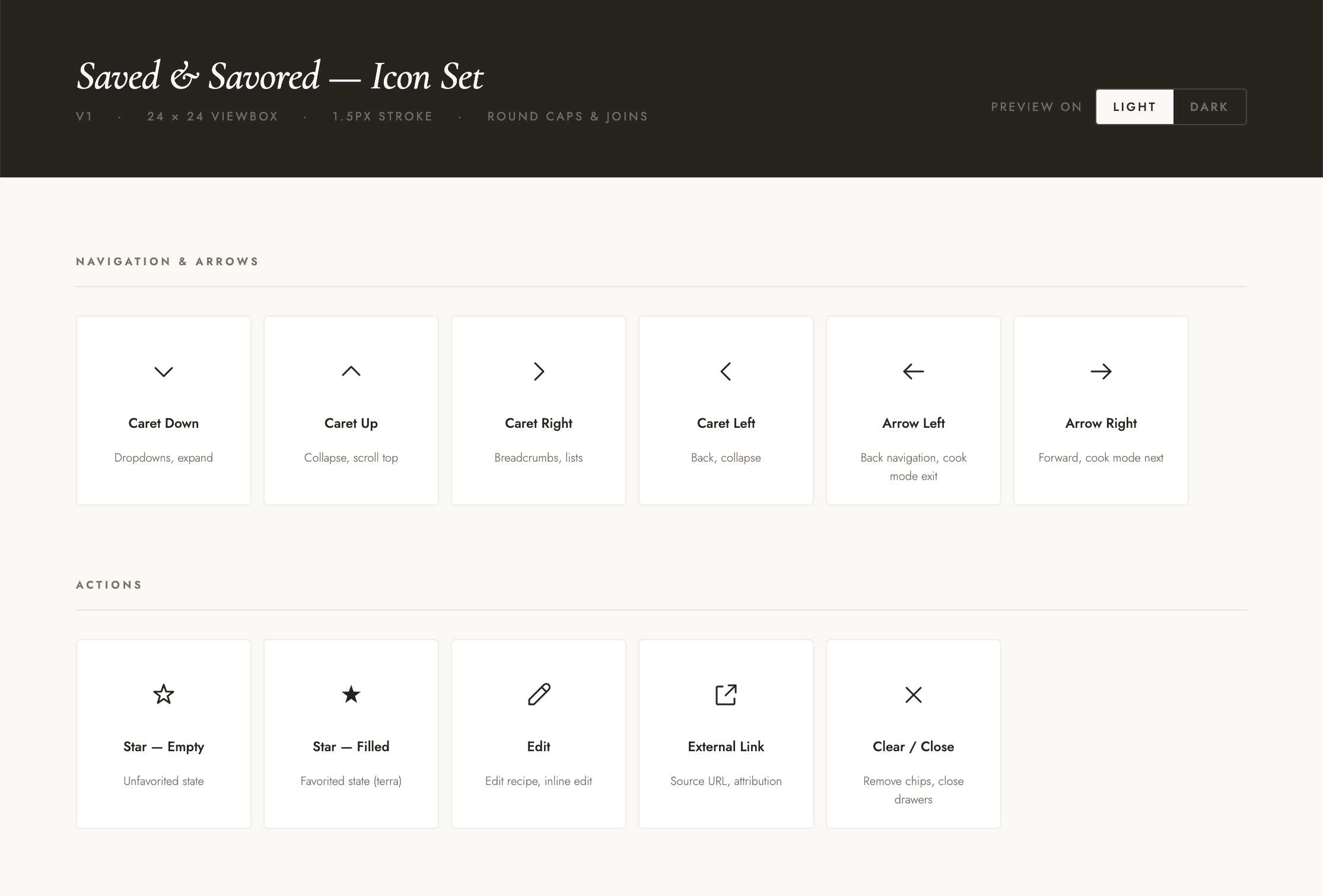Screen dimensions: 1323x896
Task: Collapse using the Caret Up glyph
Action: [x=351, y=371]
